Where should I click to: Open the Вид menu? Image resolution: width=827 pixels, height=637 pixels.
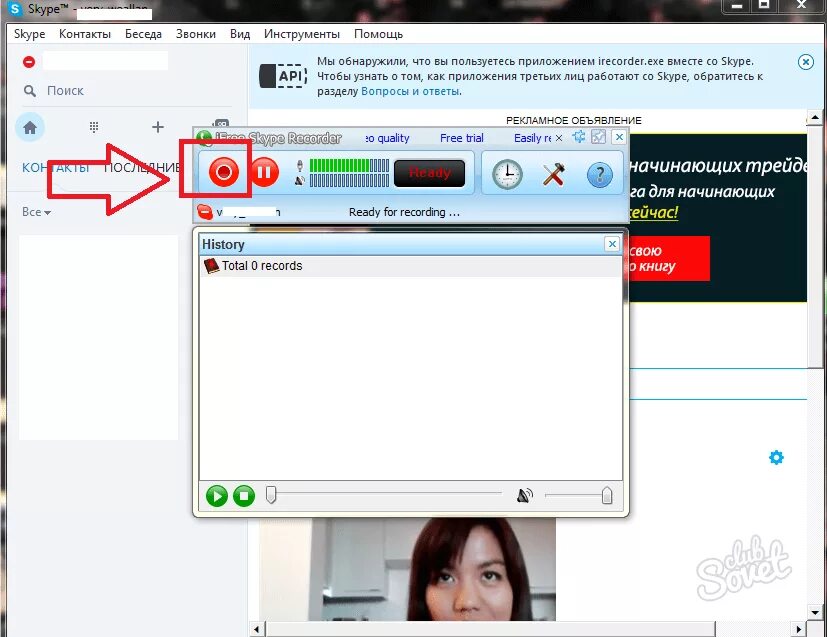point(240,34)
